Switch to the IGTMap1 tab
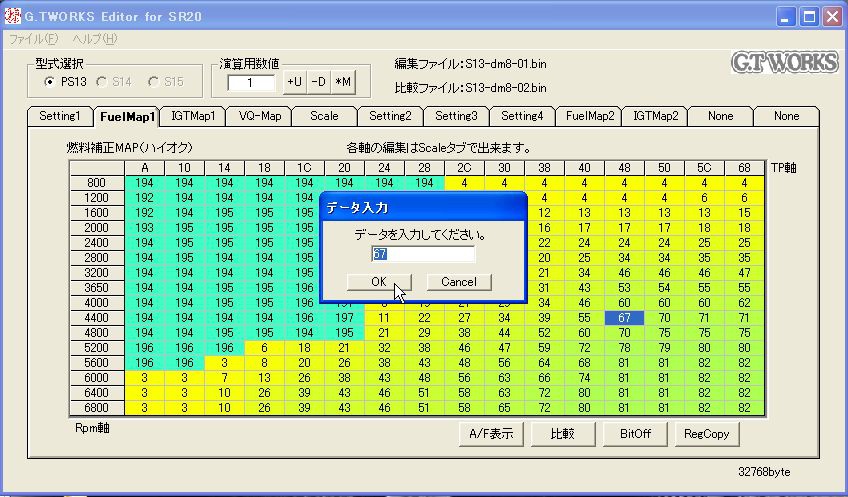 point(193,116)
